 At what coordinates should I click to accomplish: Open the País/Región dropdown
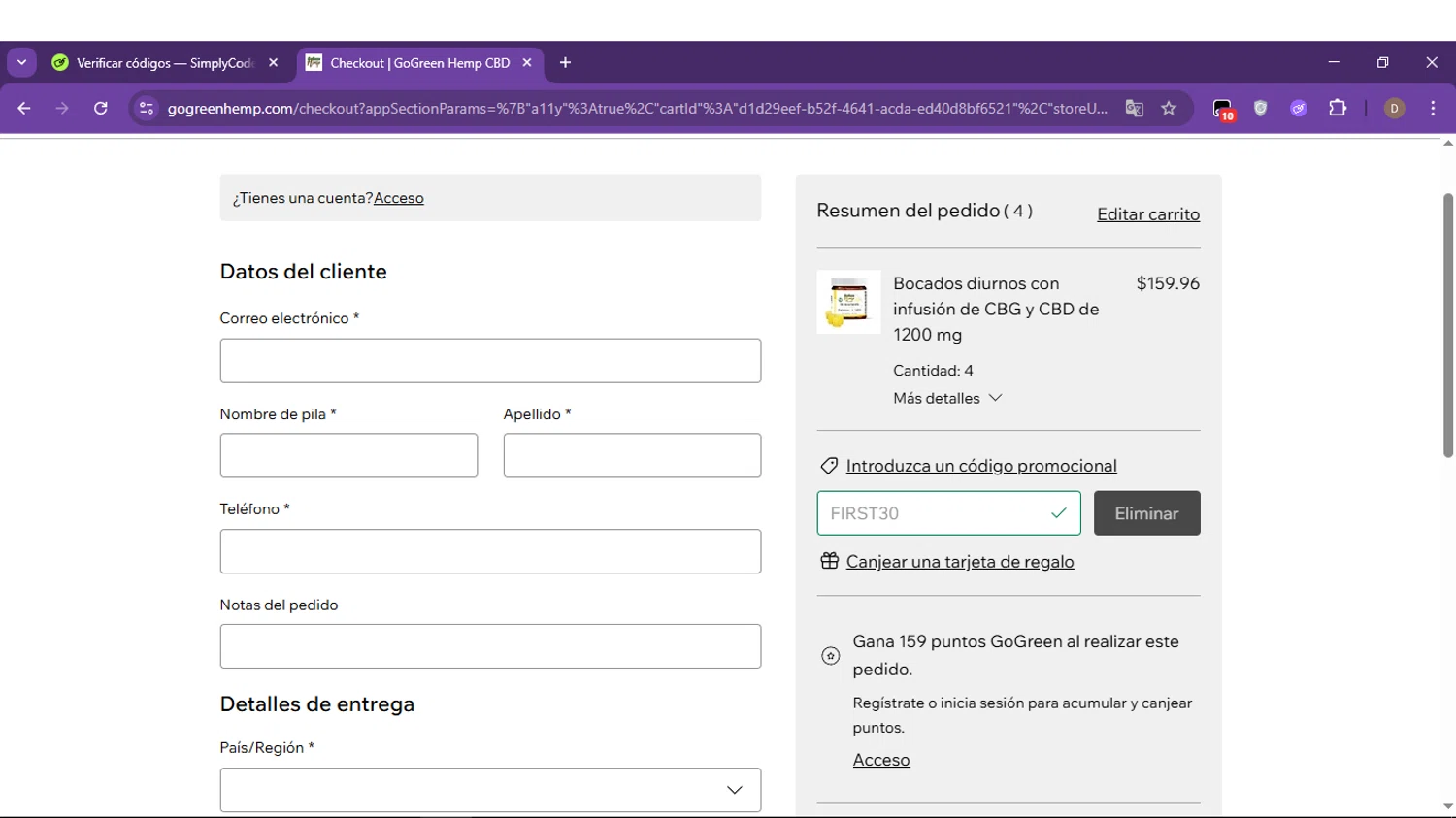(490, 790)
